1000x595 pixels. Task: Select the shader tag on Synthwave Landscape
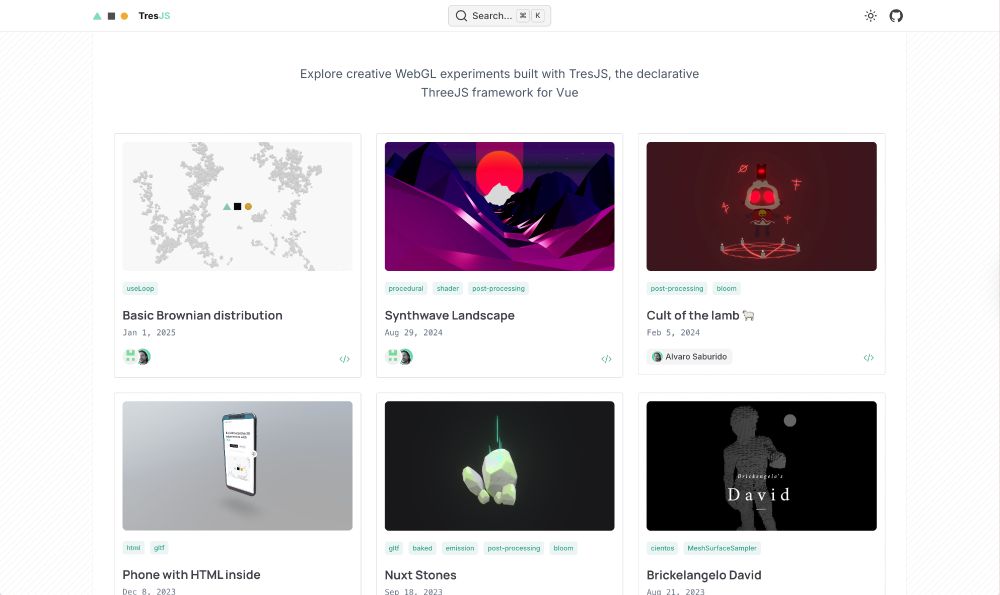(448, 288)
